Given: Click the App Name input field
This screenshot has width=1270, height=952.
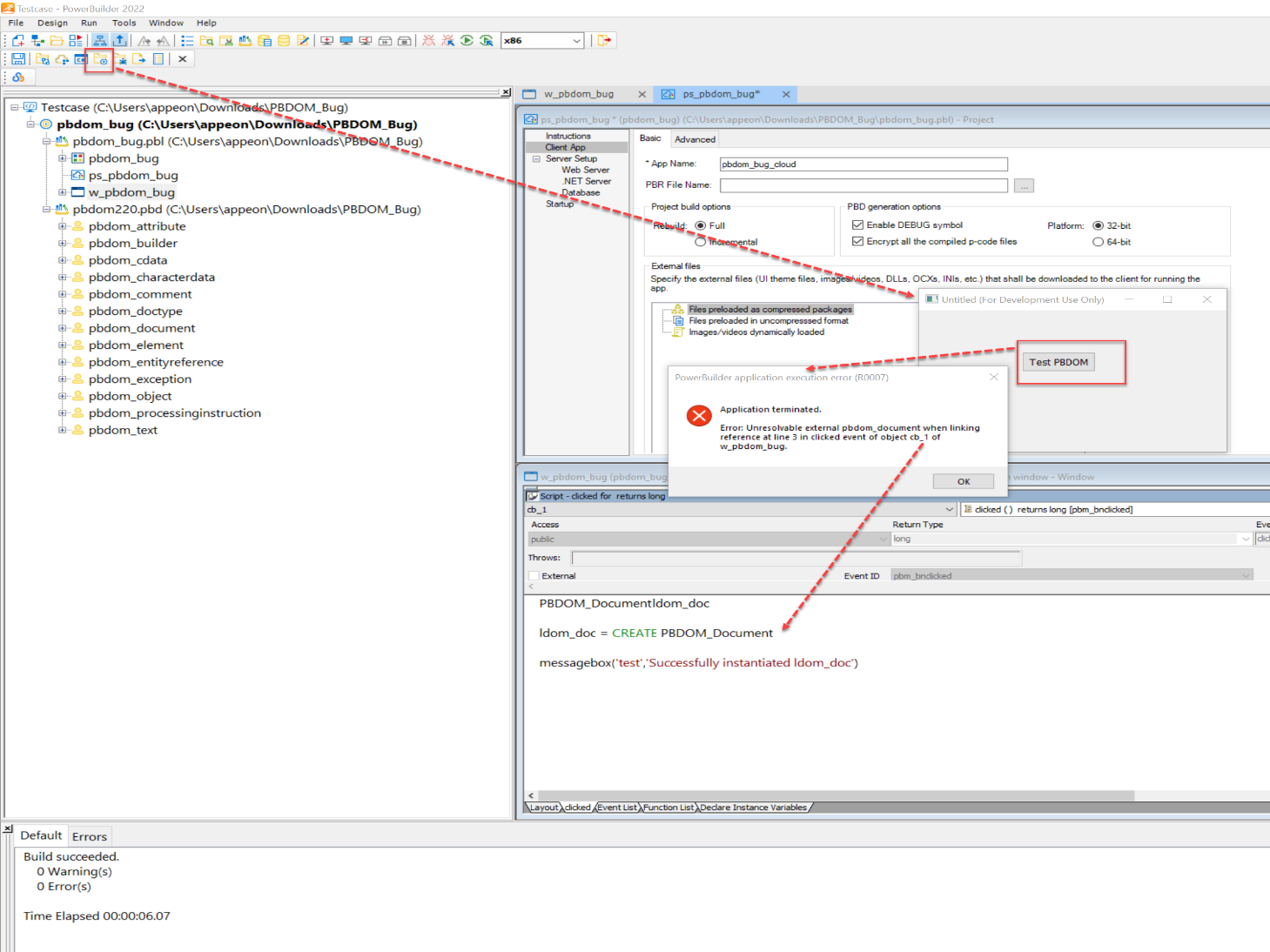Looking at the screenshot, I should click(x=863, y=164).
